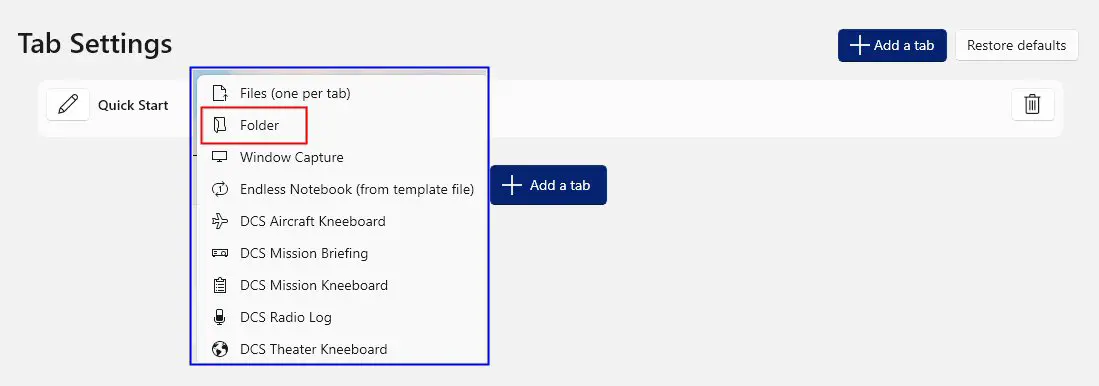
Task: Click the globe icon for DCS Theater Kneeboard
Action: click(x=220, y=349)
